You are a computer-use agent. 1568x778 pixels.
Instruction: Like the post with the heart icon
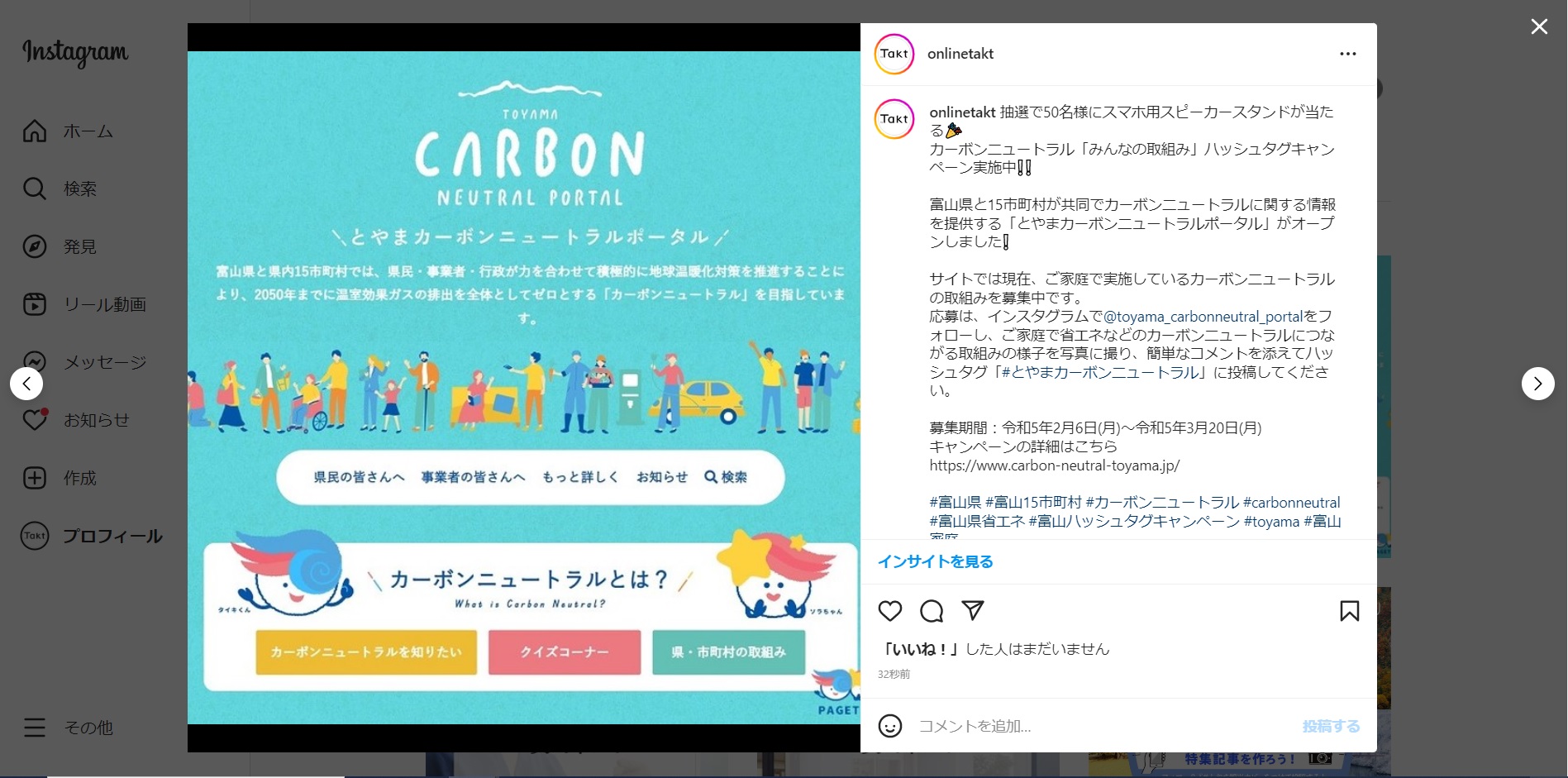pyautogui.click(x=889, y=611)
